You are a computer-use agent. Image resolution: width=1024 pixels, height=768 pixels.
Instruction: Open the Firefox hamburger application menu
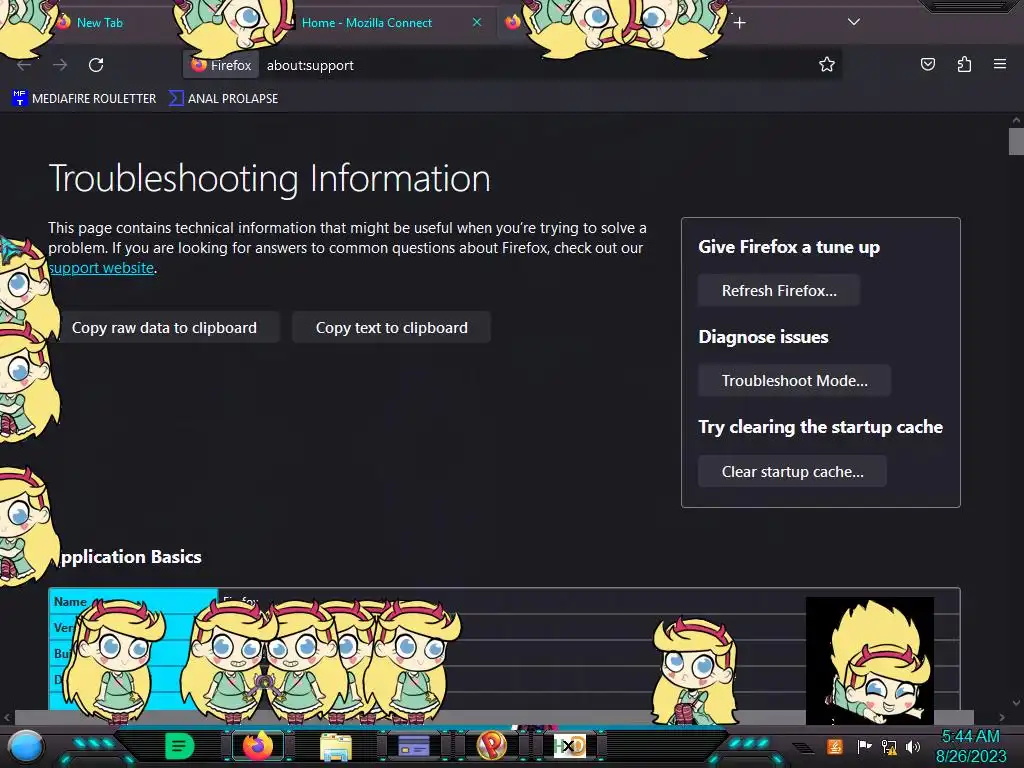[999, 64]
